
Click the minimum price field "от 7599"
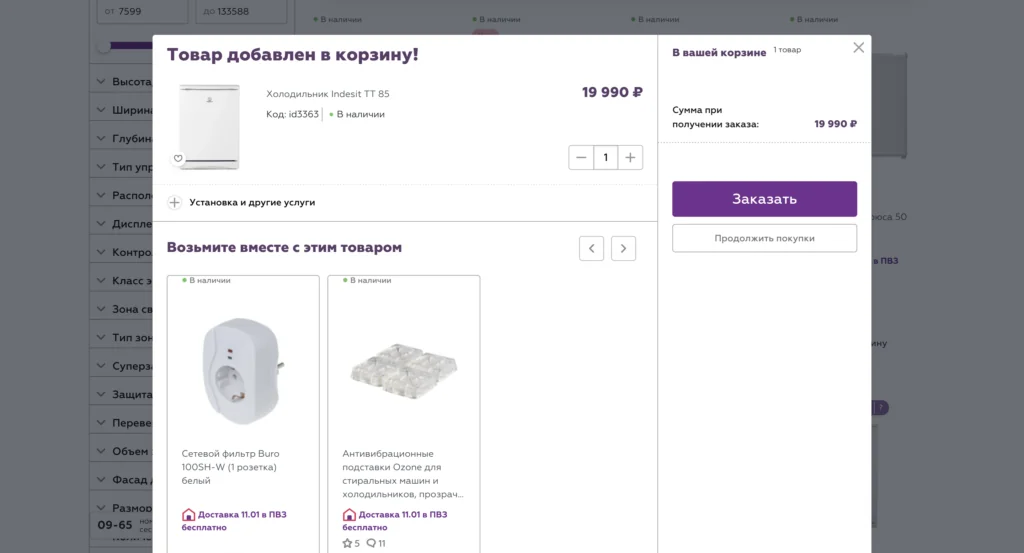click(x=142, y=12)
